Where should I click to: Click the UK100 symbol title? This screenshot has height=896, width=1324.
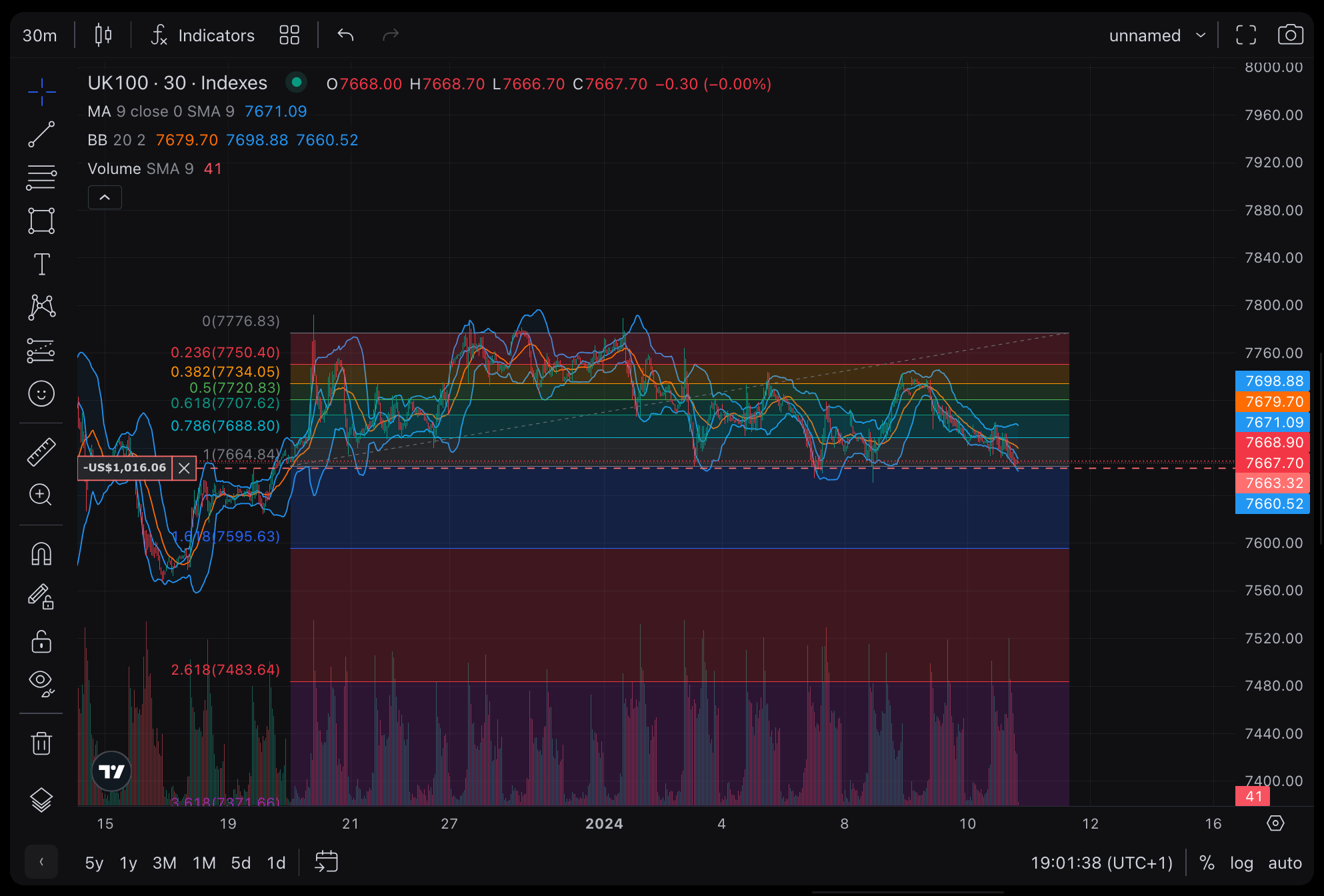(x=177, y=83)
